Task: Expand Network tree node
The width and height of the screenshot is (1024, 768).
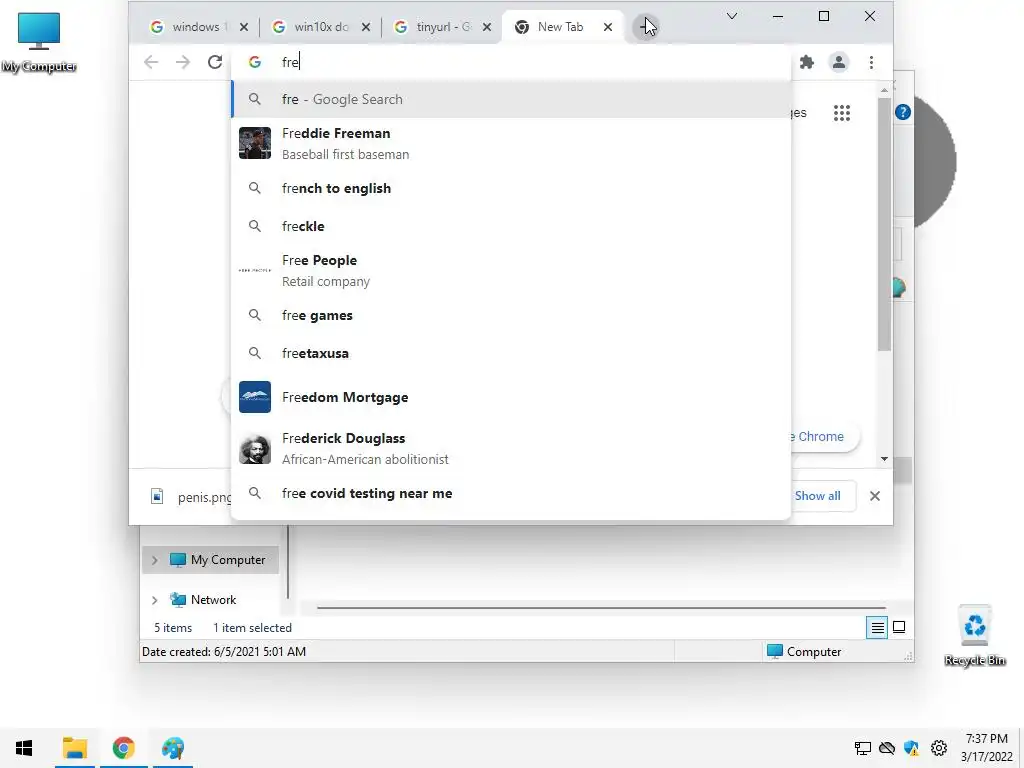Action: click(154, 600)
